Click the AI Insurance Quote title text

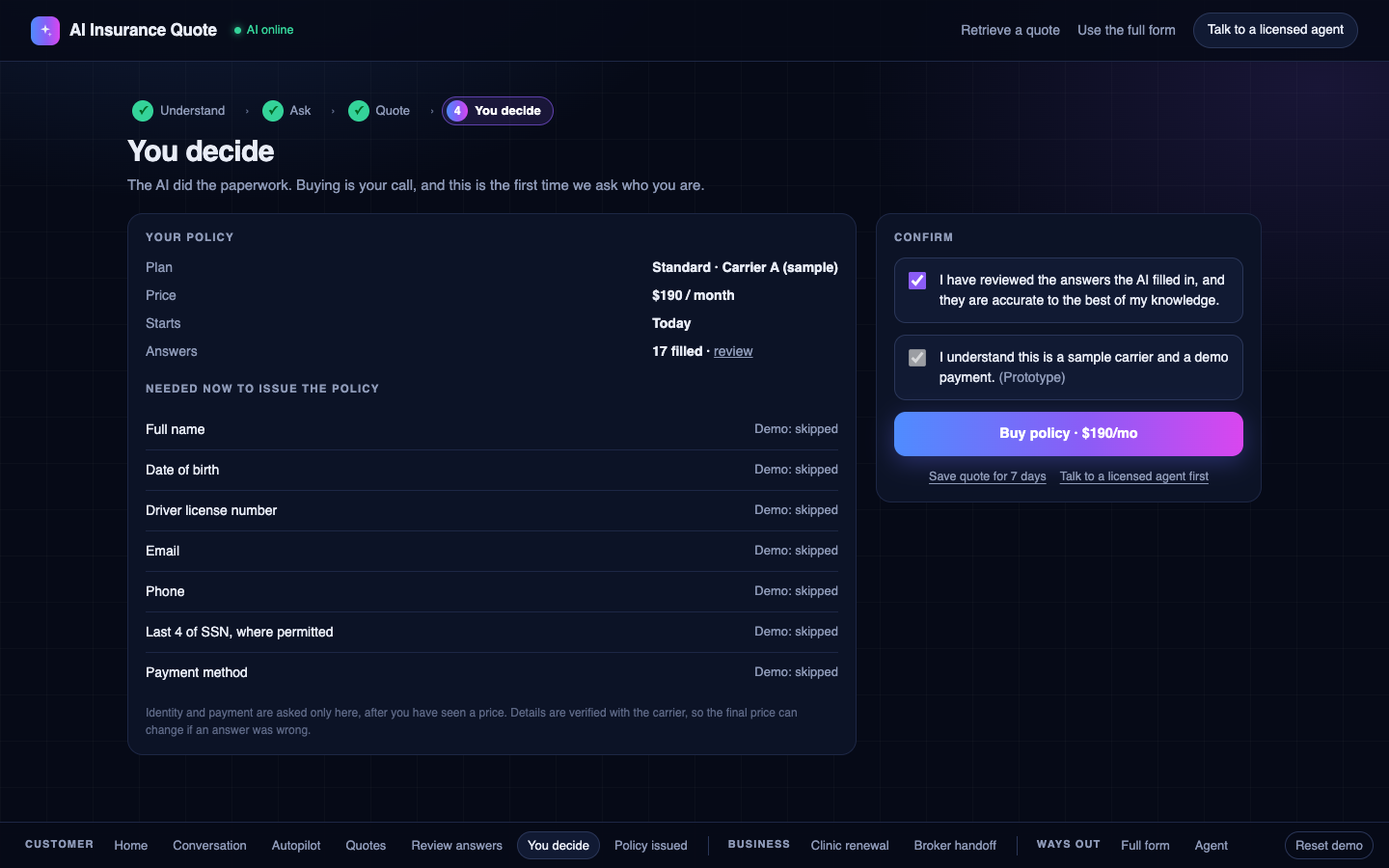[143, 30]
